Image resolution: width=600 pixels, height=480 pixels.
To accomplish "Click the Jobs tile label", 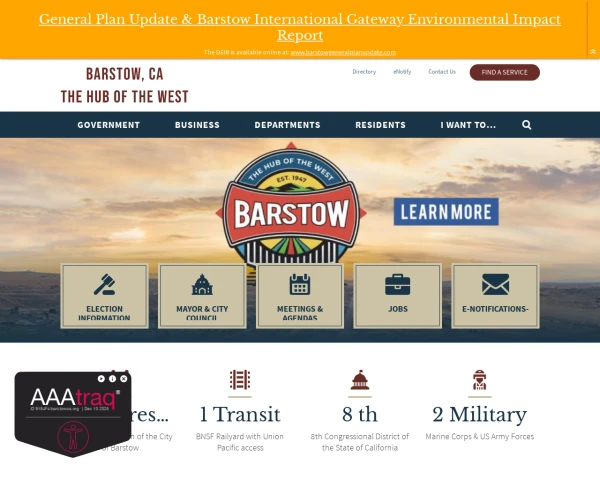I will click(398, 309).
